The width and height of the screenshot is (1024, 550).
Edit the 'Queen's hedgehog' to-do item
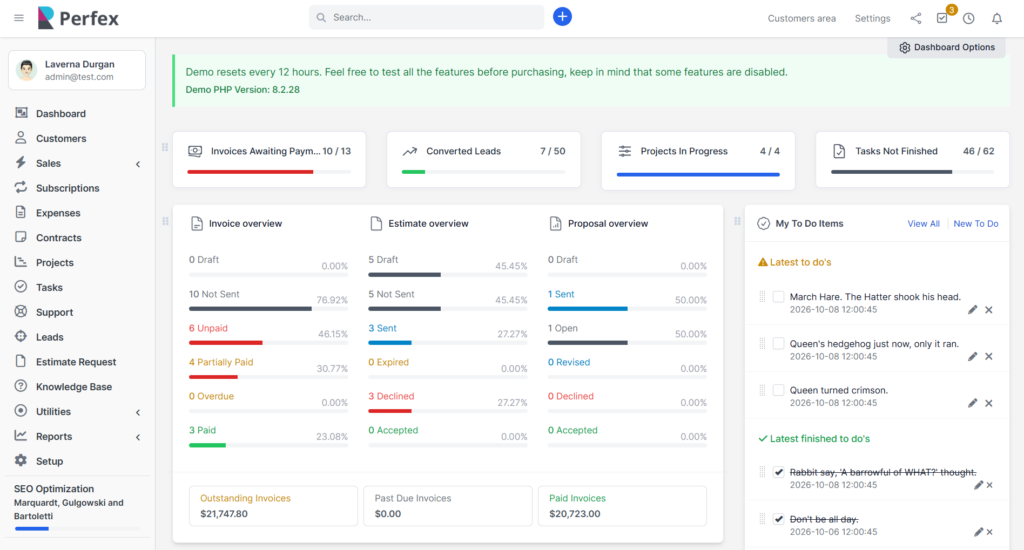[972, 357]
